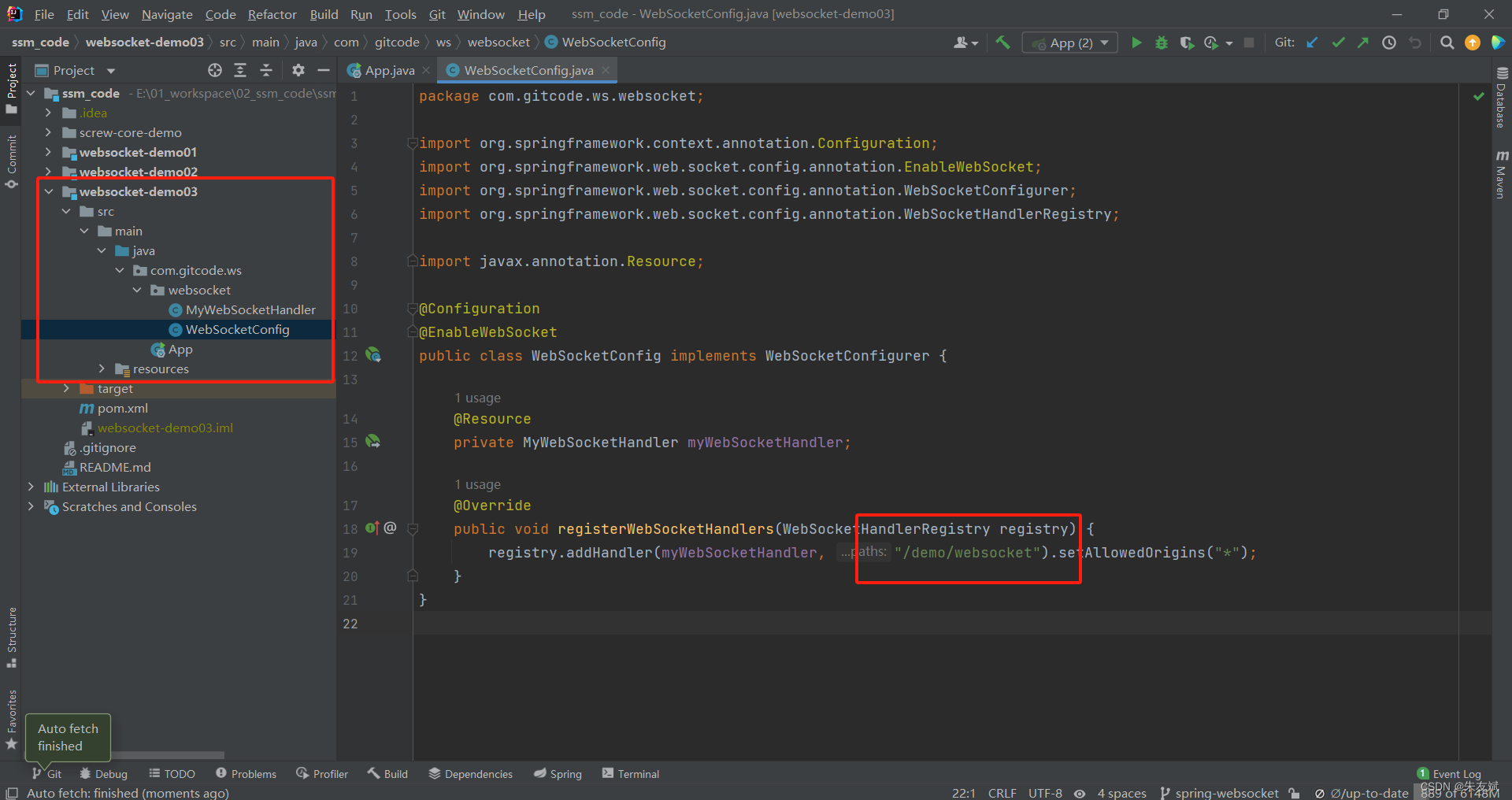
Task: Toggle the Structure side panel
Action: (x=11, y=637)
